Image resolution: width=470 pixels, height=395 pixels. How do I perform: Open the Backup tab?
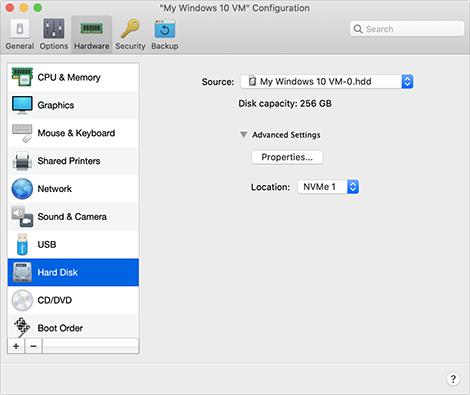coord(165,34)
